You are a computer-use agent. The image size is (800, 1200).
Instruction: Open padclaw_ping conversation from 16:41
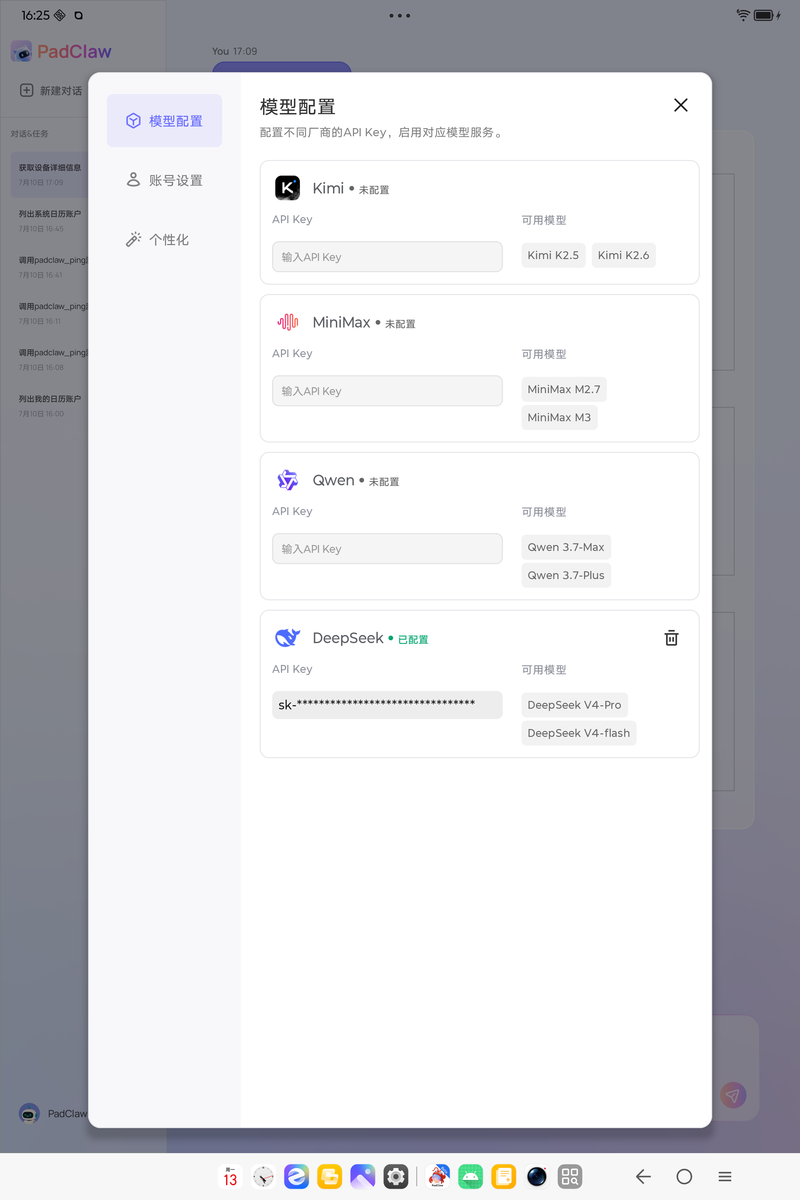(x=50, y=267)
